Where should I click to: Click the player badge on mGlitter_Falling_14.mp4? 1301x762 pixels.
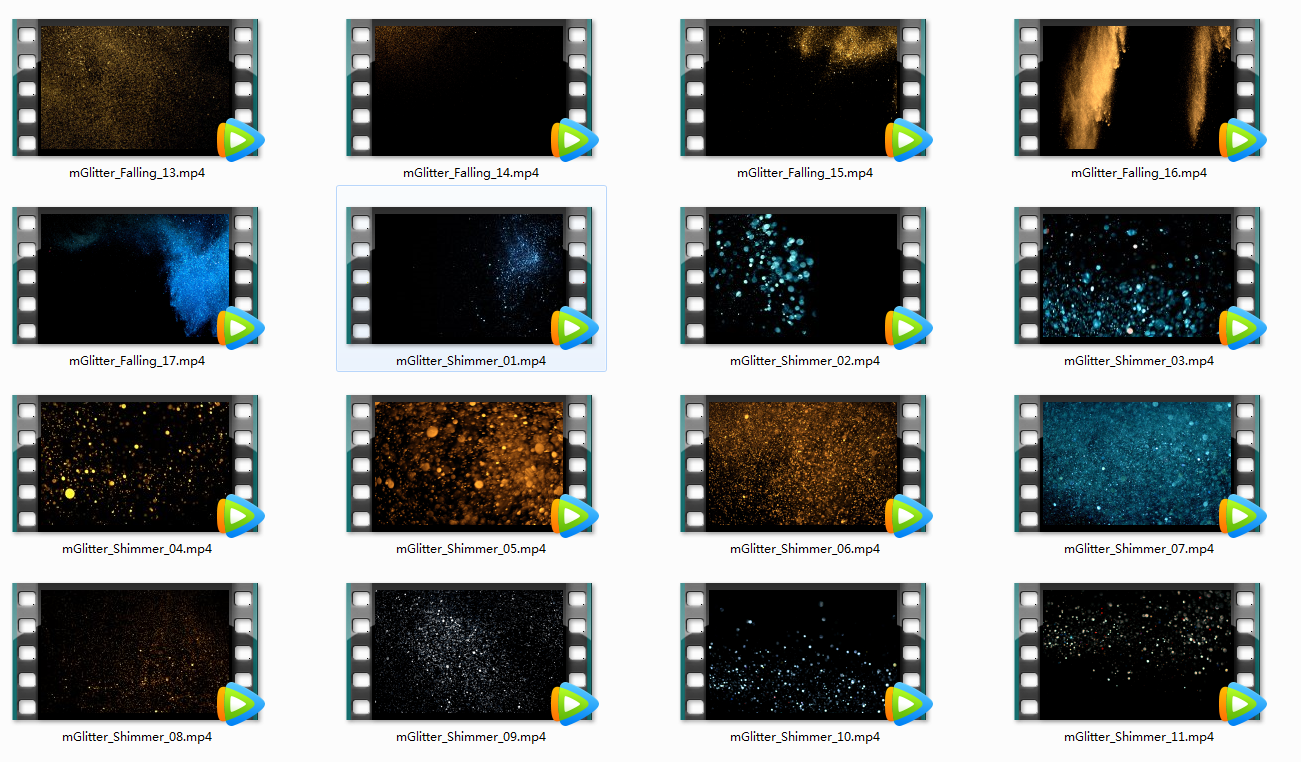click(574, 140)
